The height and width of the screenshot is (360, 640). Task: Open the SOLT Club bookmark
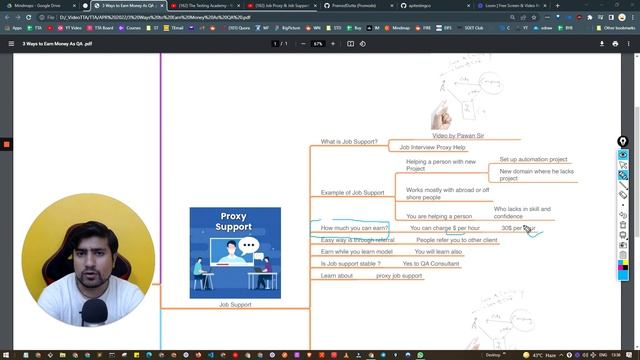tap(470, 28)
